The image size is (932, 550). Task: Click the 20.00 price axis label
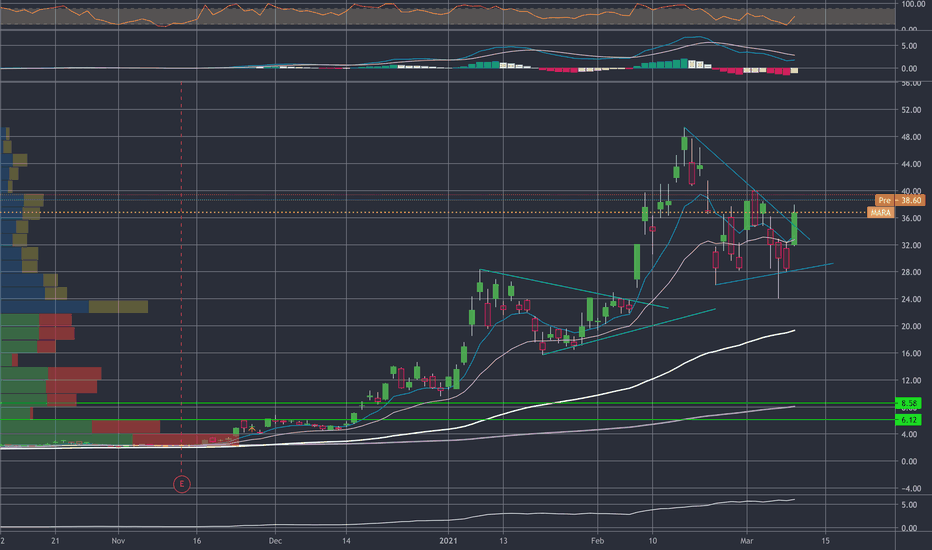click(911, 326)
